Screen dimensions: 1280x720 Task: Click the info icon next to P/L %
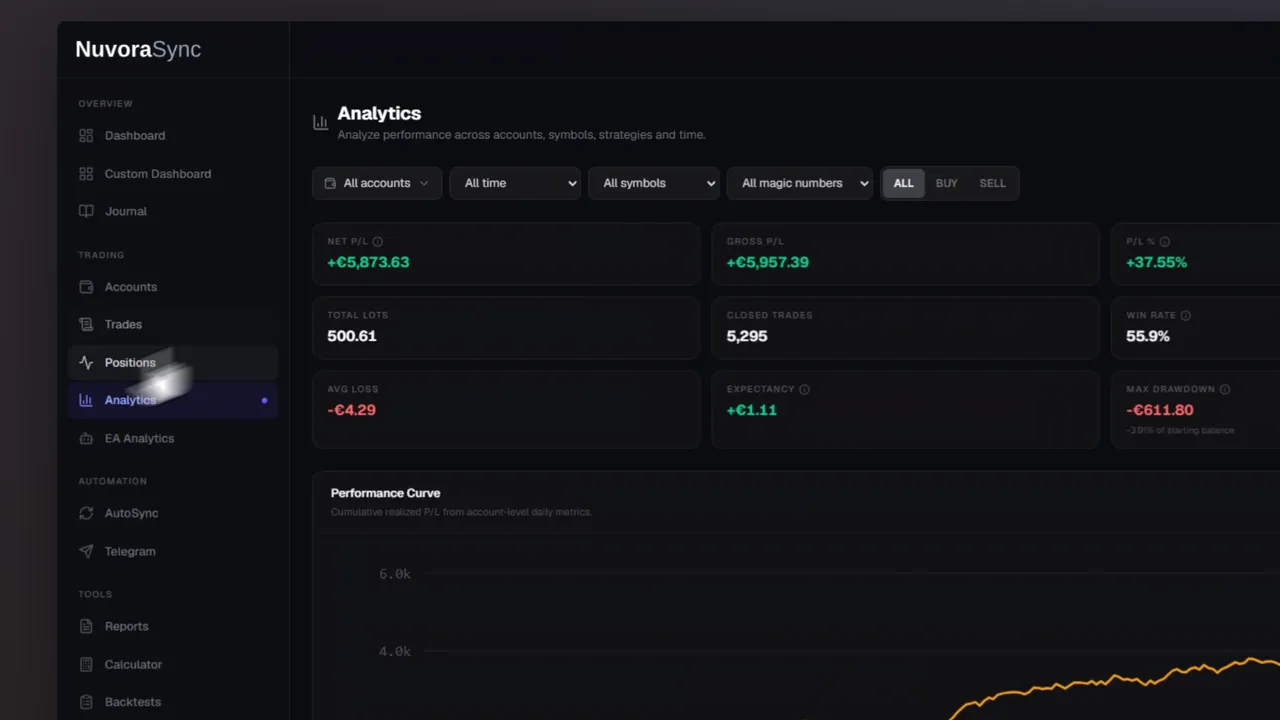point(1164,241)
